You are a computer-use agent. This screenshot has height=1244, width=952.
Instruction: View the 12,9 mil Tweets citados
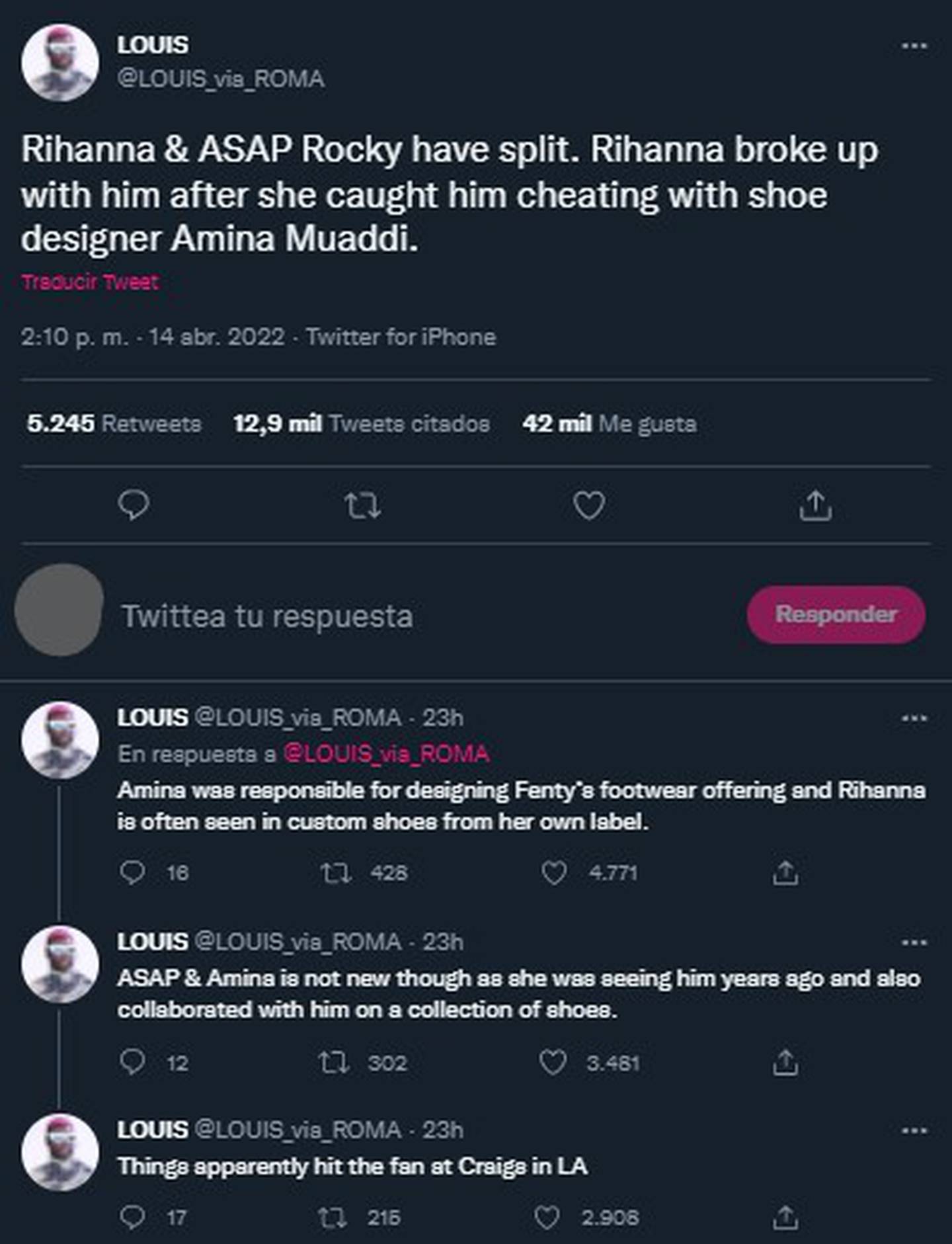point(361,423)
